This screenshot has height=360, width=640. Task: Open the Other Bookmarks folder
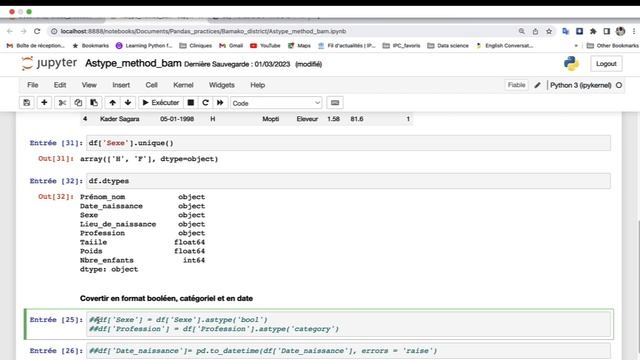[x=612, y=46]
